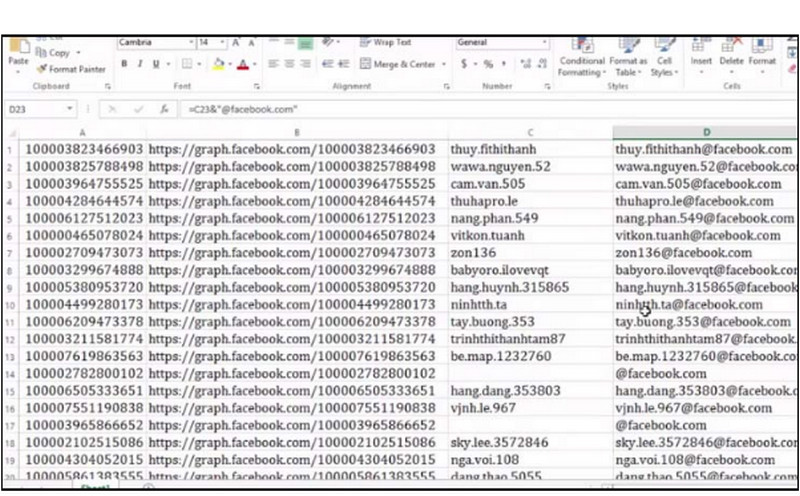800x496 pixels.
Task: Apply the yellow Fill Color bucket
Action: pyautogui.click(x=218, y=64)
